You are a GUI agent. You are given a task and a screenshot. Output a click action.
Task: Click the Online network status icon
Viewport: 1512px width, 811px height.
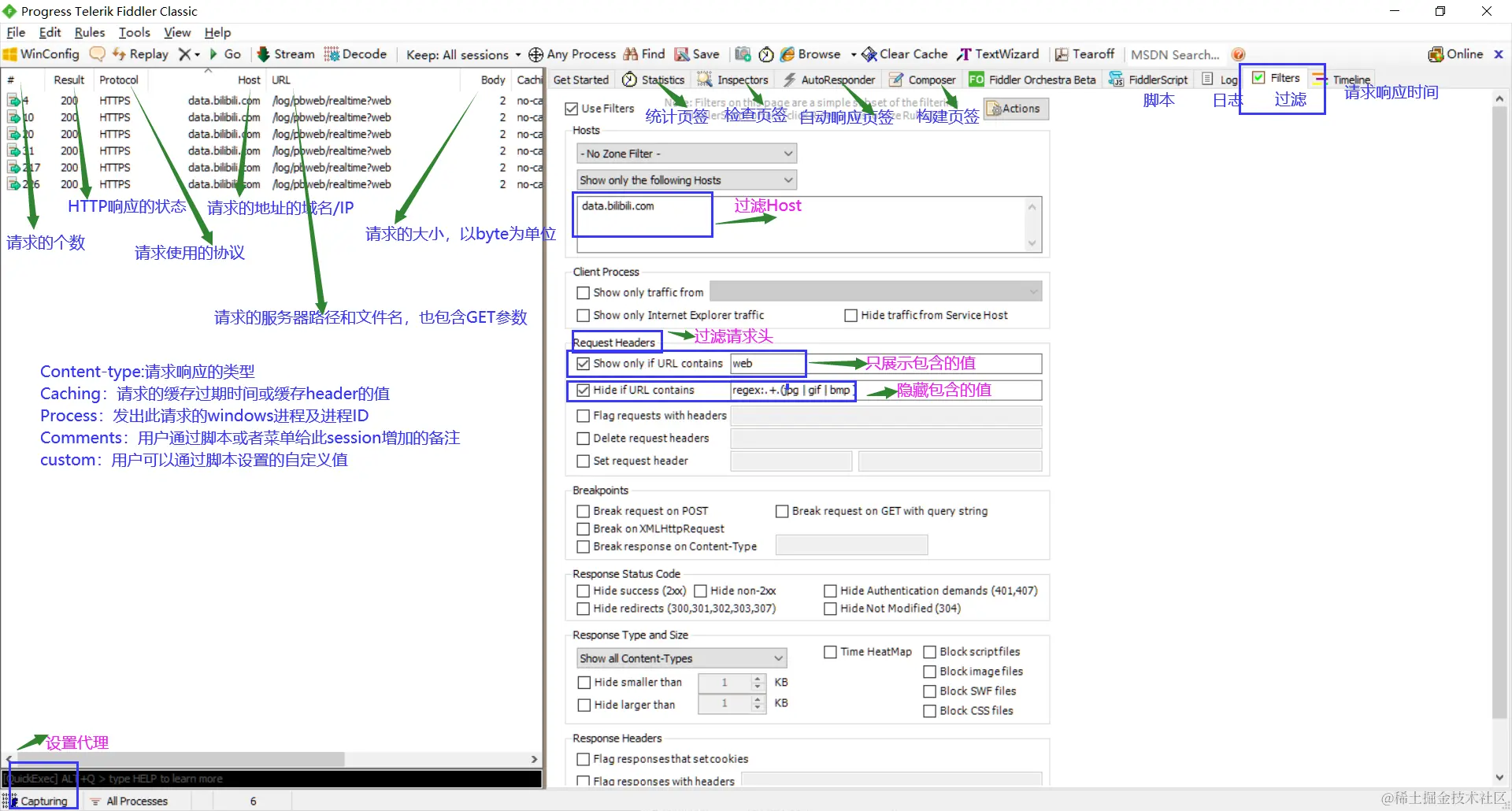click(1436, 54)
